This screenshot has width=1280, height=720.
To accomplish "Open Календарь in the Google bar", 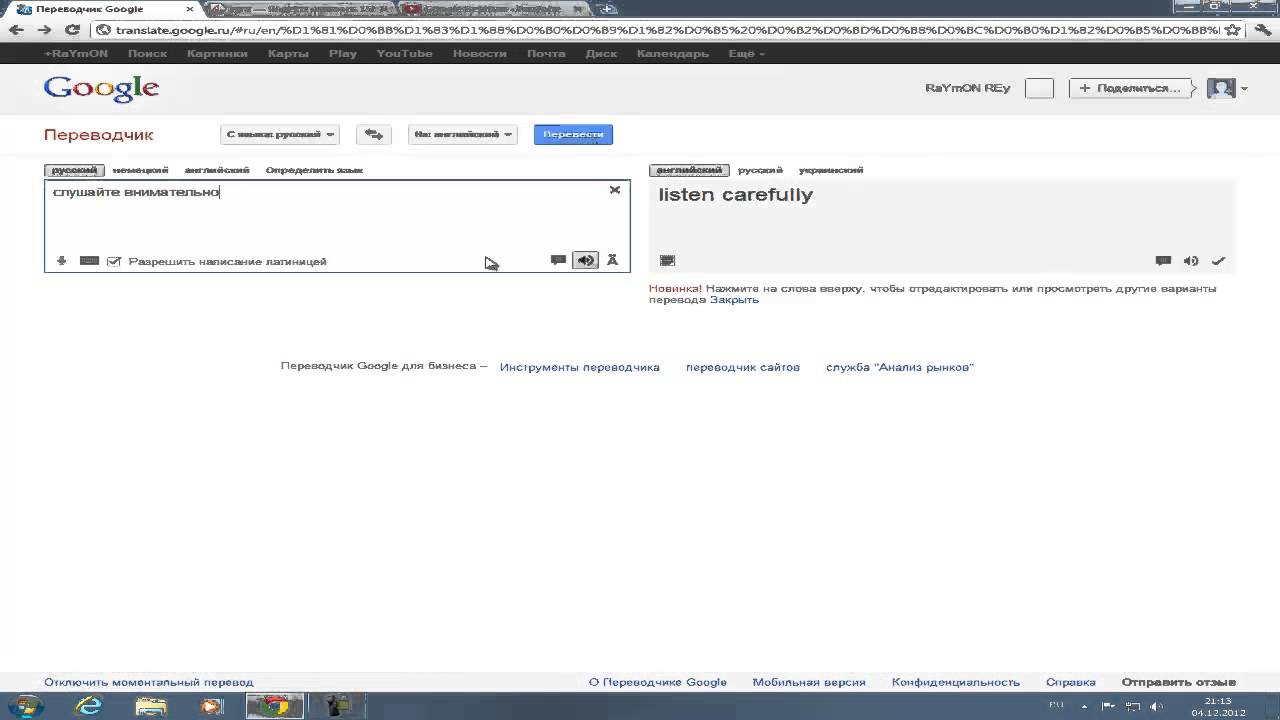I will (672, 53).
